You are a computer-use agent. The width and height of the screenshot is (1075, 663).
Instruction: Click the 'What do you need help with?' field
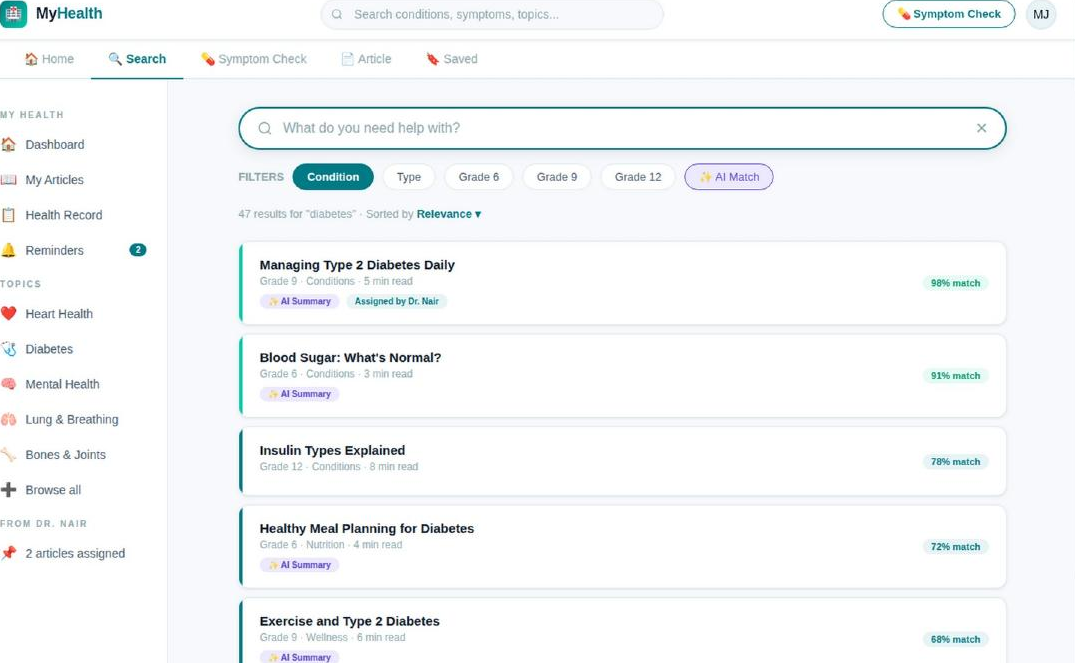click(x=623, y=128)
